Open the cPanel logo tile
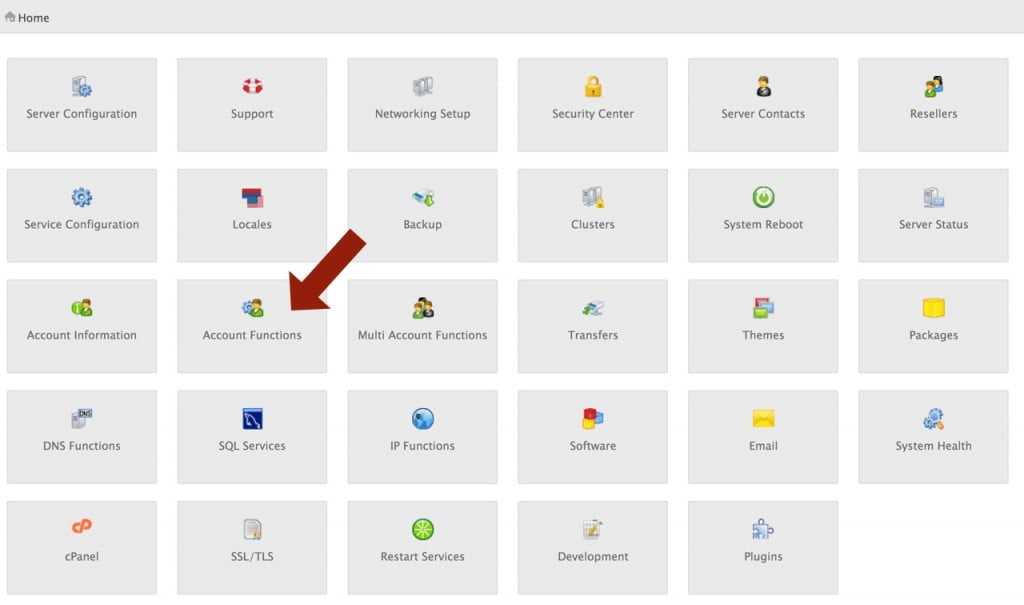 (x=82, y=548)
